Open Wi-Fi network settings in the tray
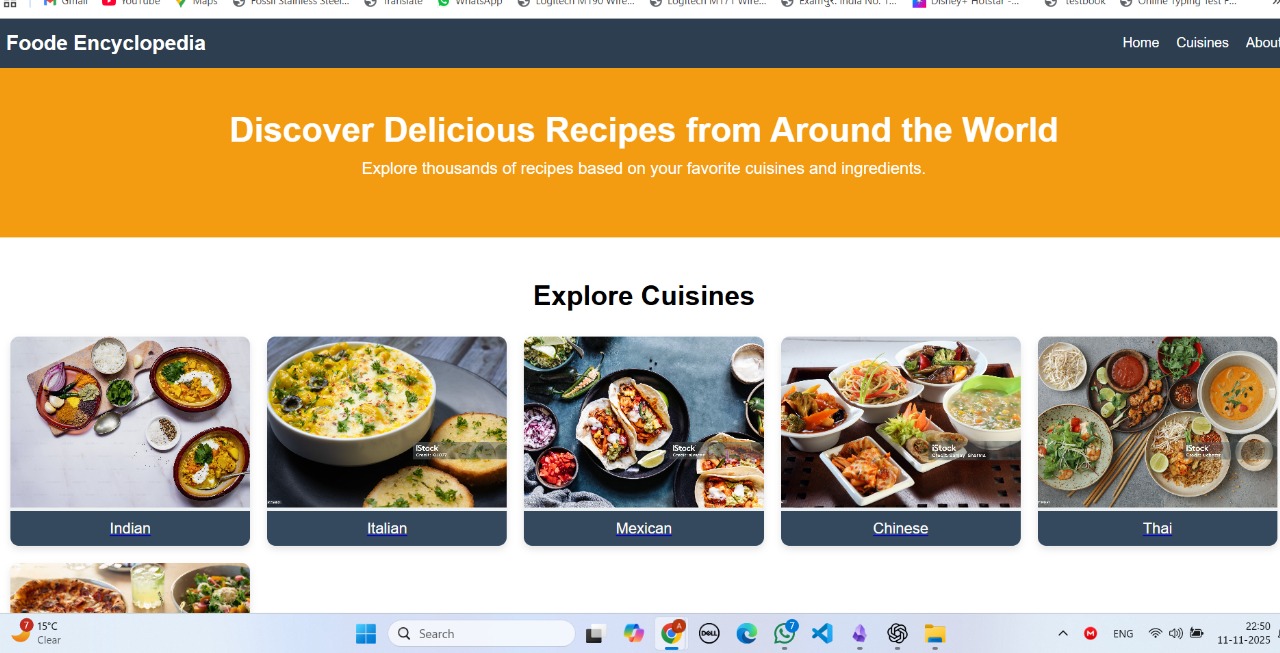Viewport: 1280px width, 653px height. click(x=1155, y=633)
